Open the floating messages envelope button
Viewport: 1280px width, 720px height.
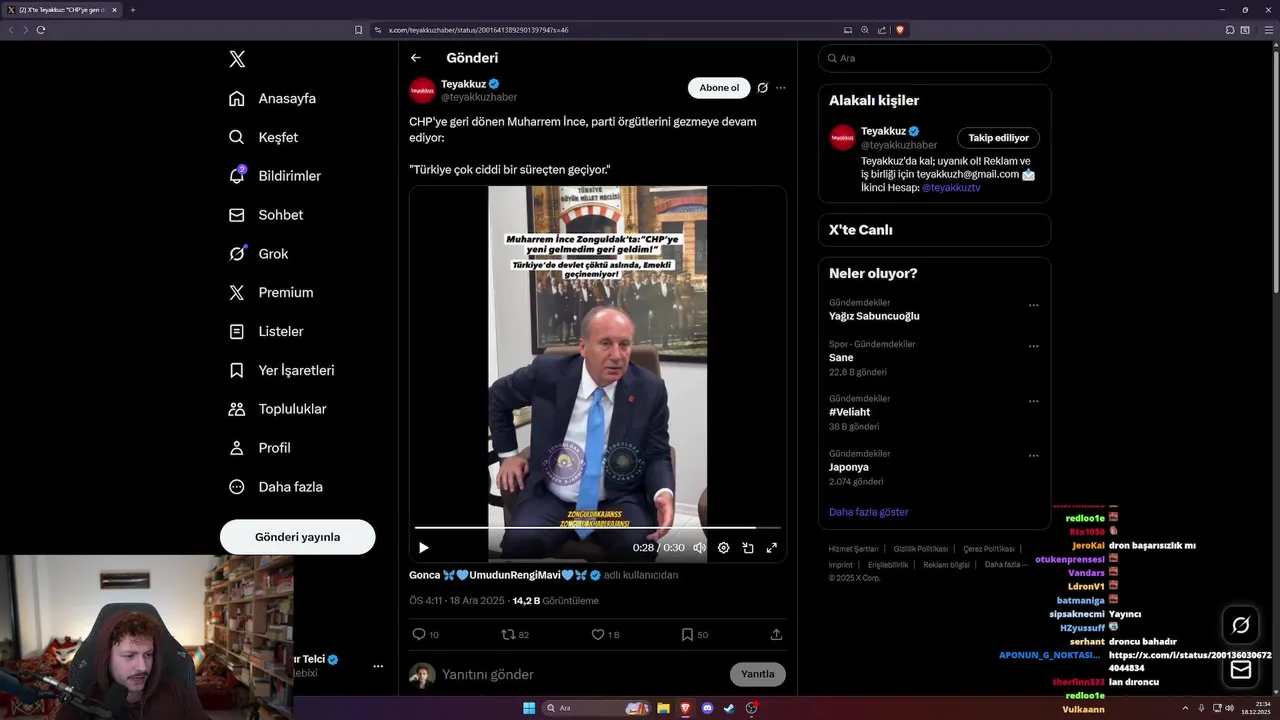click(1241, 670)
